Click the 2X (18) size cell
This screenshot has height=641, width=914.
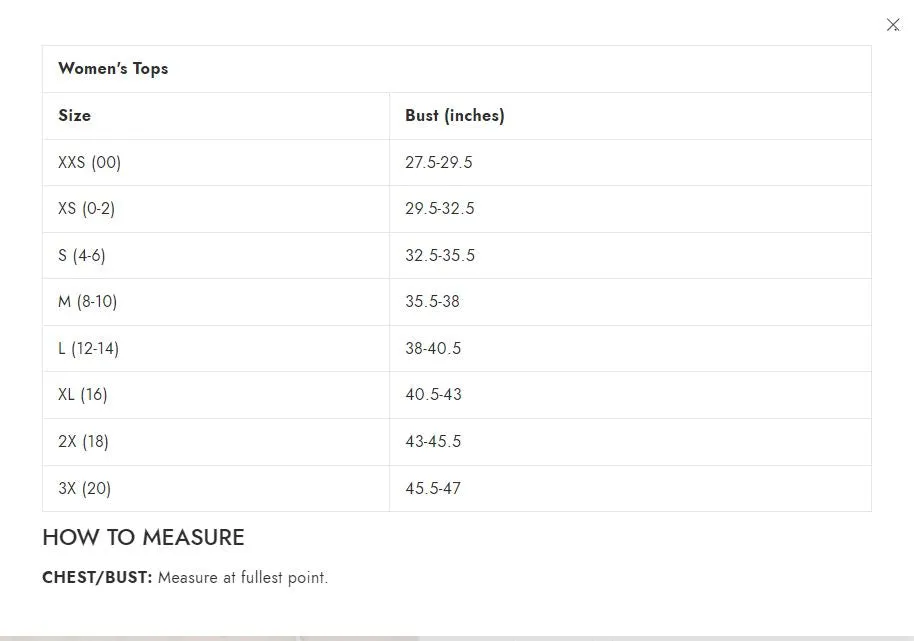[x=83, y=441]
